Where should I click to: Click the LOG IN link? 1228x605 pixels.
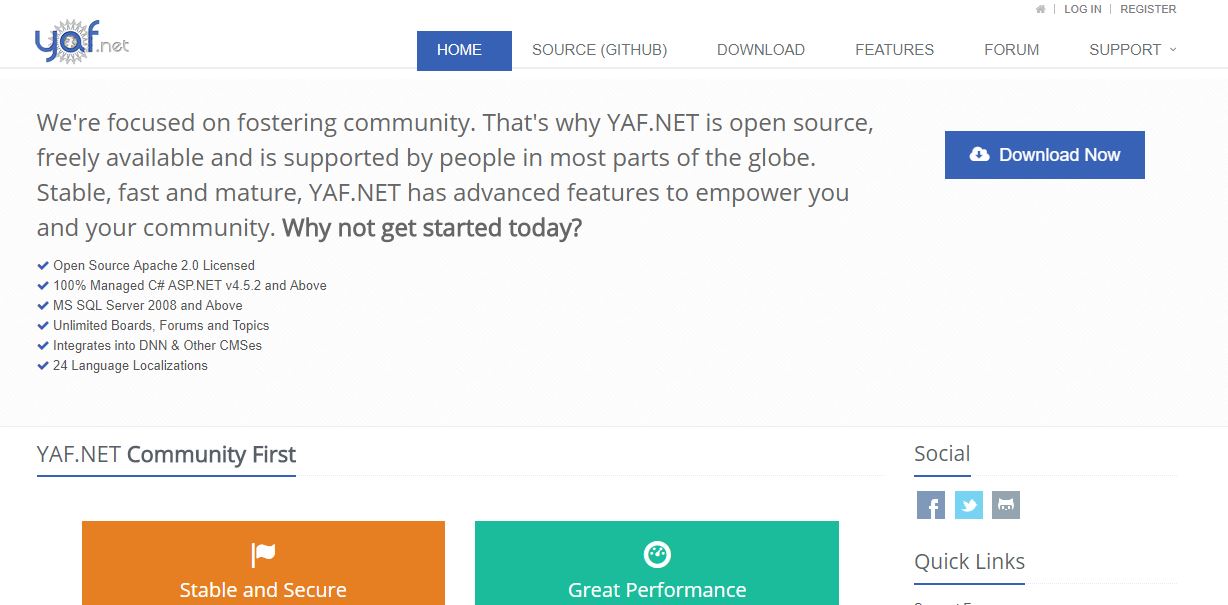(x=1082, y=9)
